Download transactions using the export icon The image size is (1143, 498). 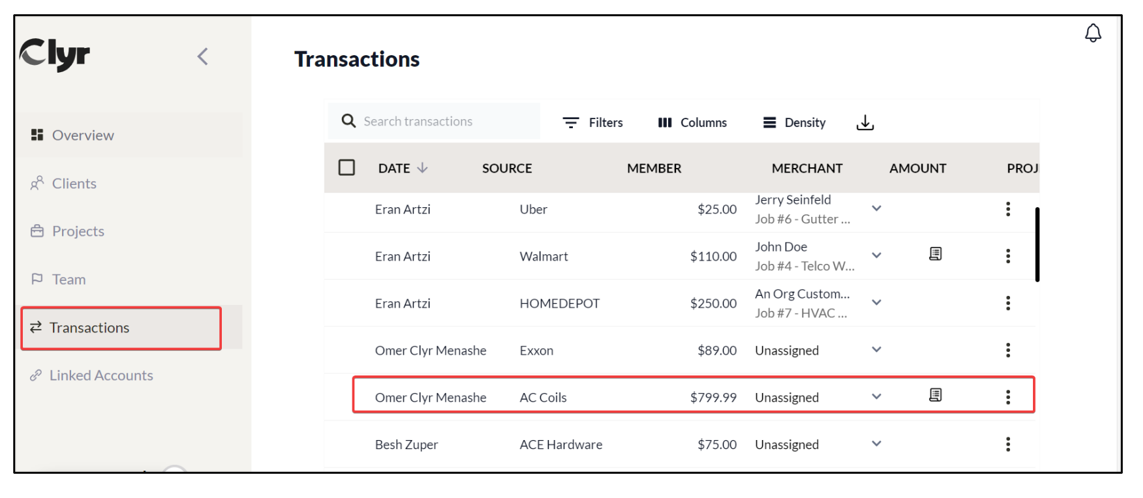click(865, 123)
